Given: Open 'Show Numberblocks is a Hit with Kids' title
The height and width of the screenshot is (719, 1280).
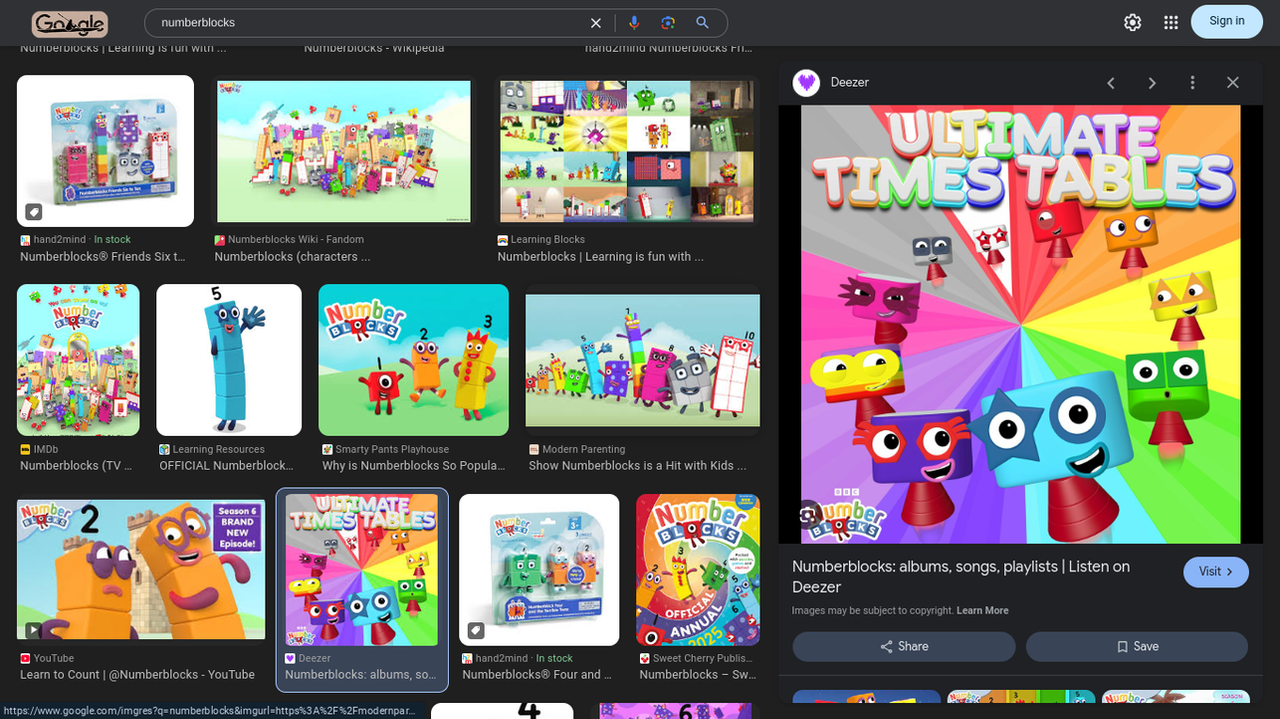Looking at the screenshot, I should [638, 466].
